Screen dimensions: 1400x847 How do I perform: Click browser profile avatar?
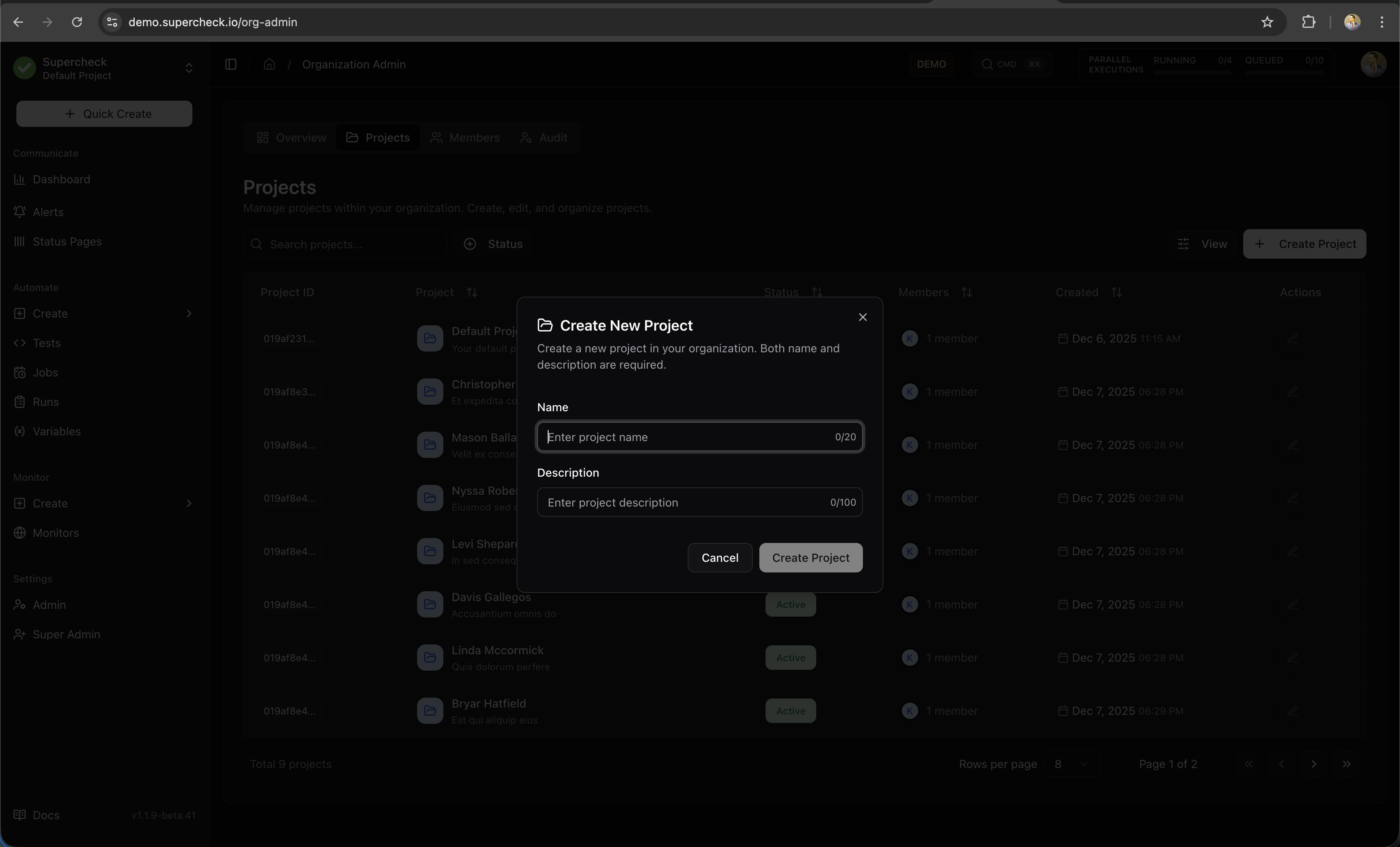coord(1352,22)
